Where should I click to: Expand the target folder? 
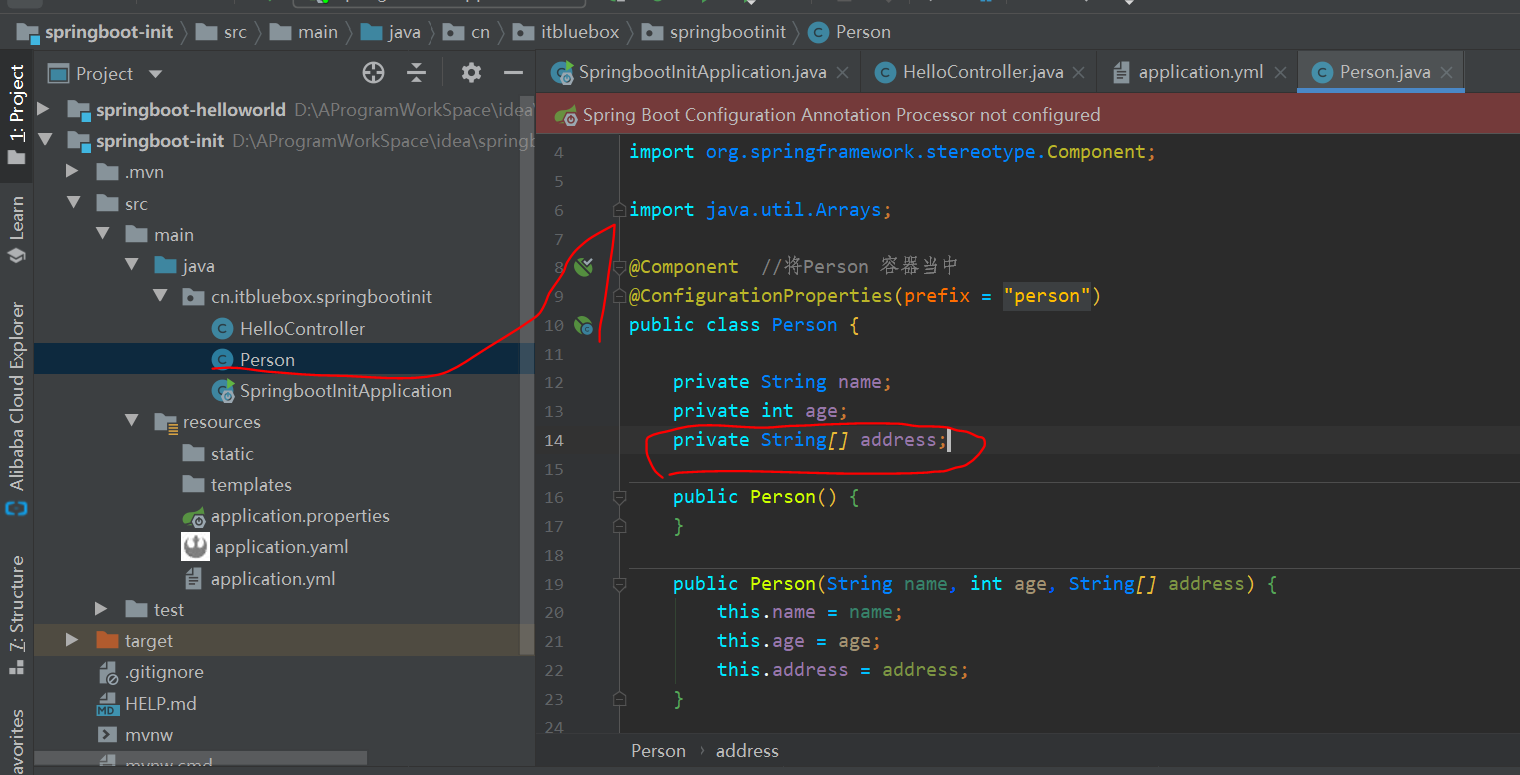pos(72,640)
